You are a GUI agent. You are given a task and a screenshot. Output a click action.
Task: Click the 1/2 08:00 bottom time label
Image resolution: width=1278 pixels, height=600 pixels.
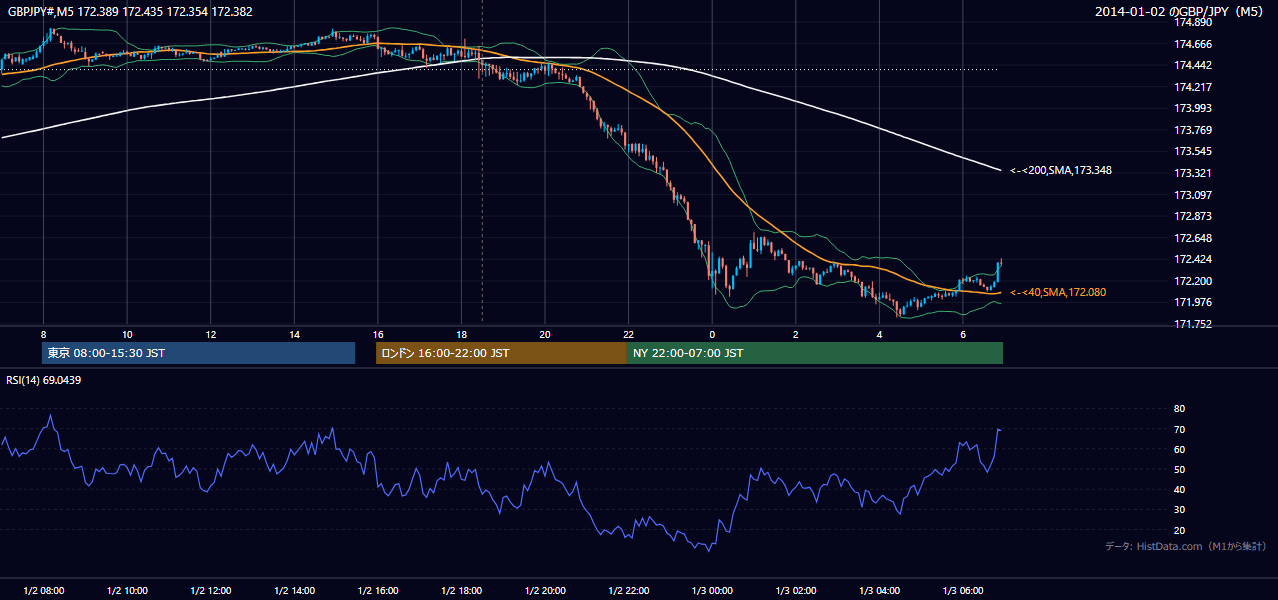43,590
